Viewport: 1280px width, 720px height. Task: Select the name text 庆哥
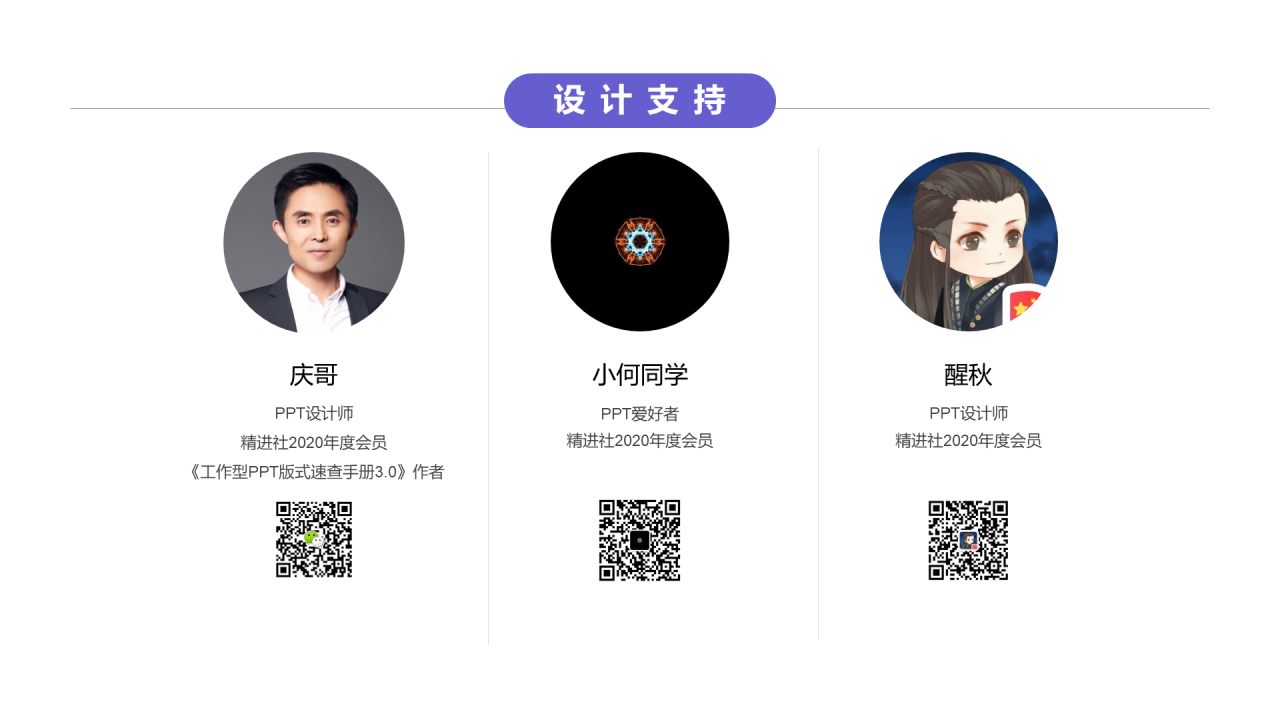point(314,375)
